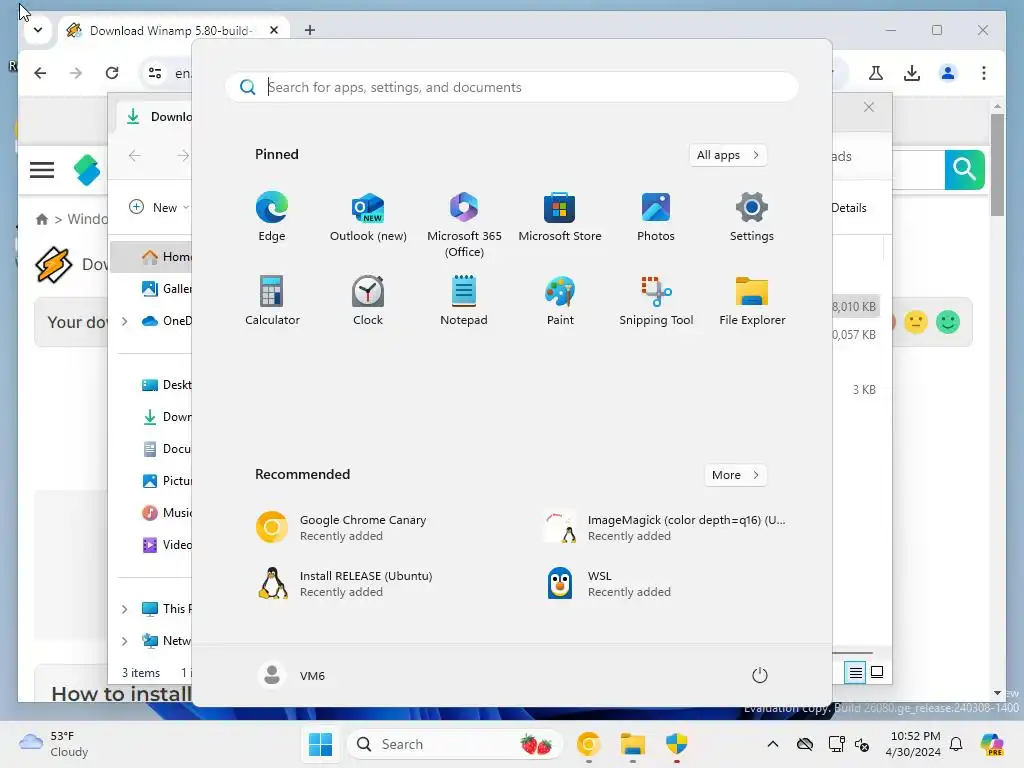Select the Download Winamp tab

(173, 30)
